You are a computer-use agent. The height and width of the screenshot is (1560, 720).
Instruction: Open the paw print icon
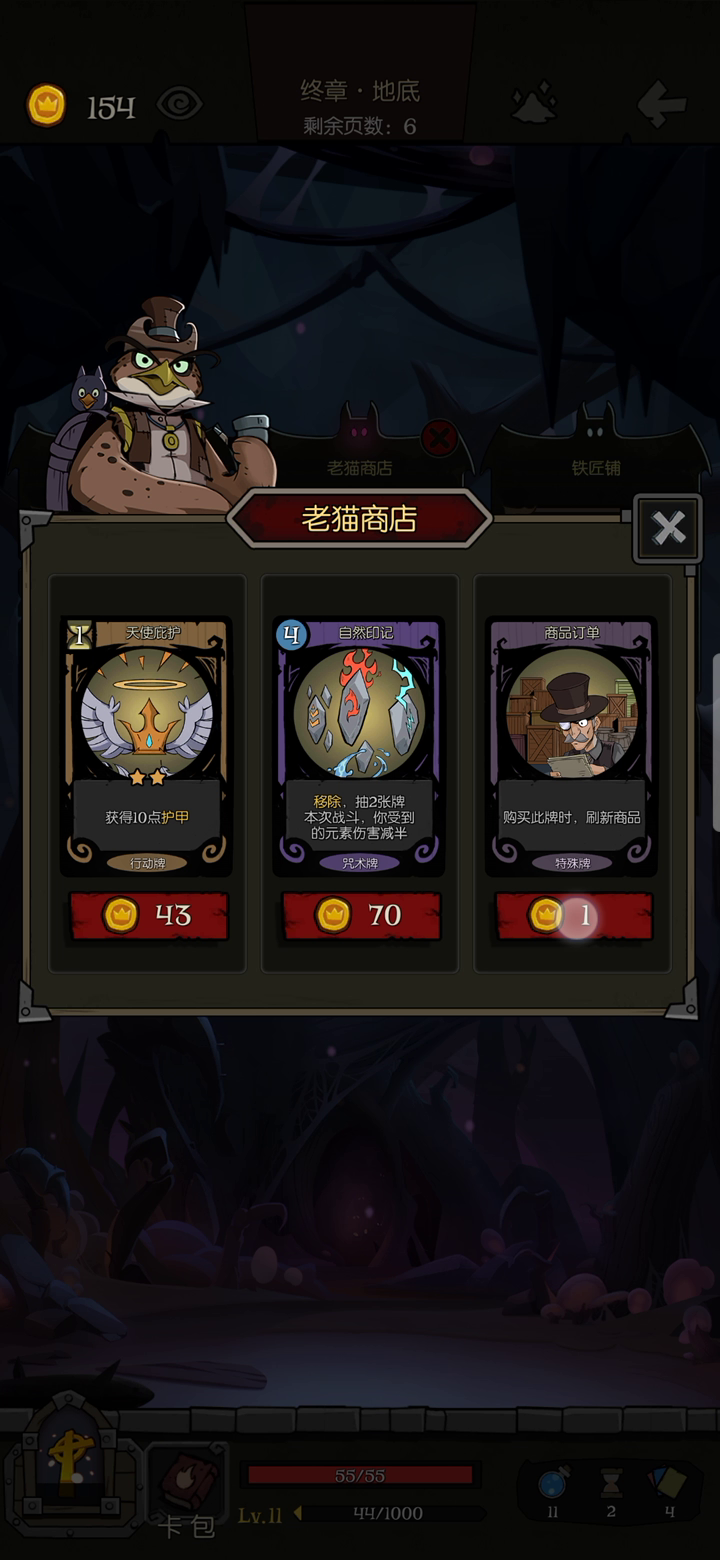(x=534, y=104)
